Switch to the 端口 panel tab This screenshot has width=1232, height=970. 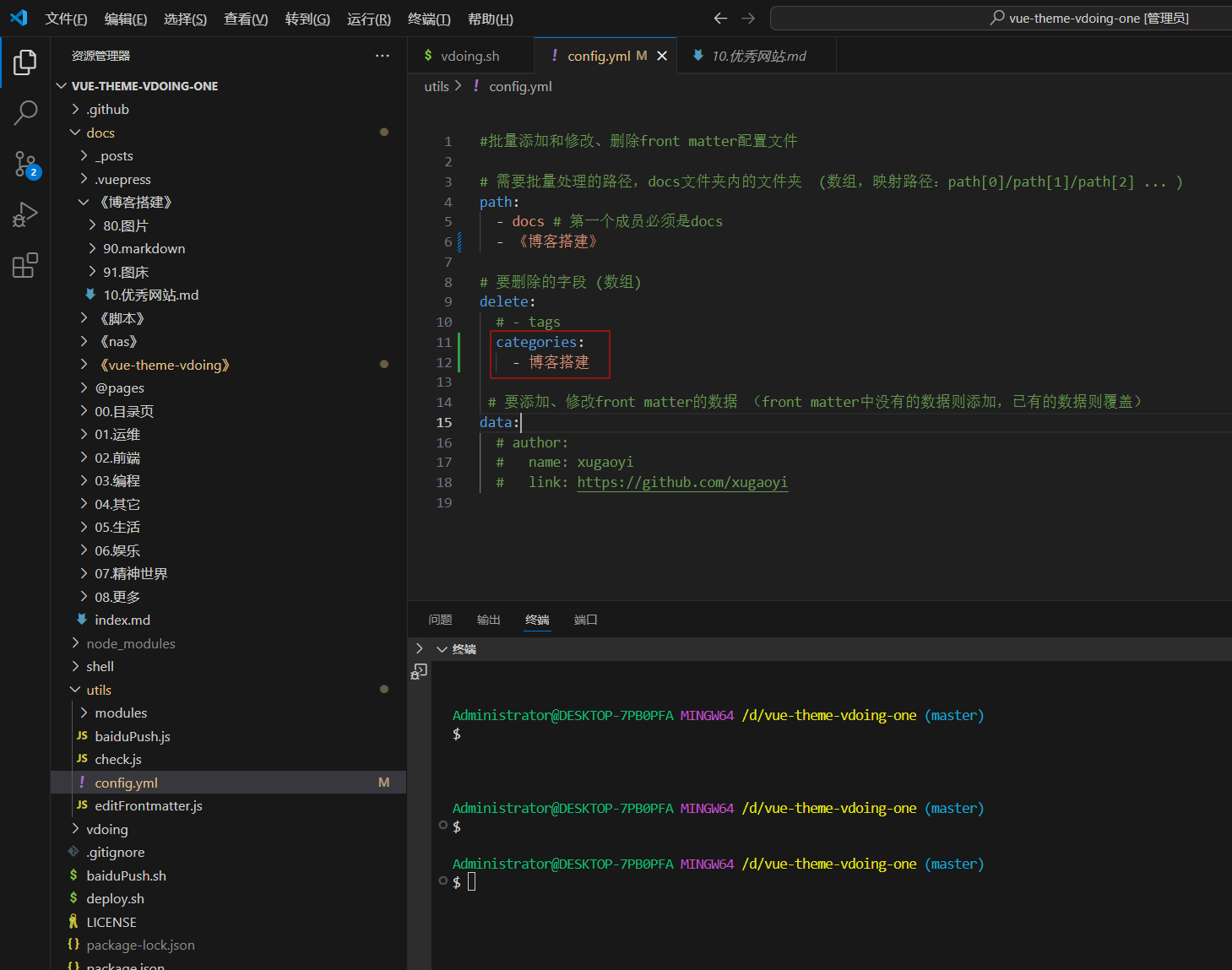click(x=585, y=620)
